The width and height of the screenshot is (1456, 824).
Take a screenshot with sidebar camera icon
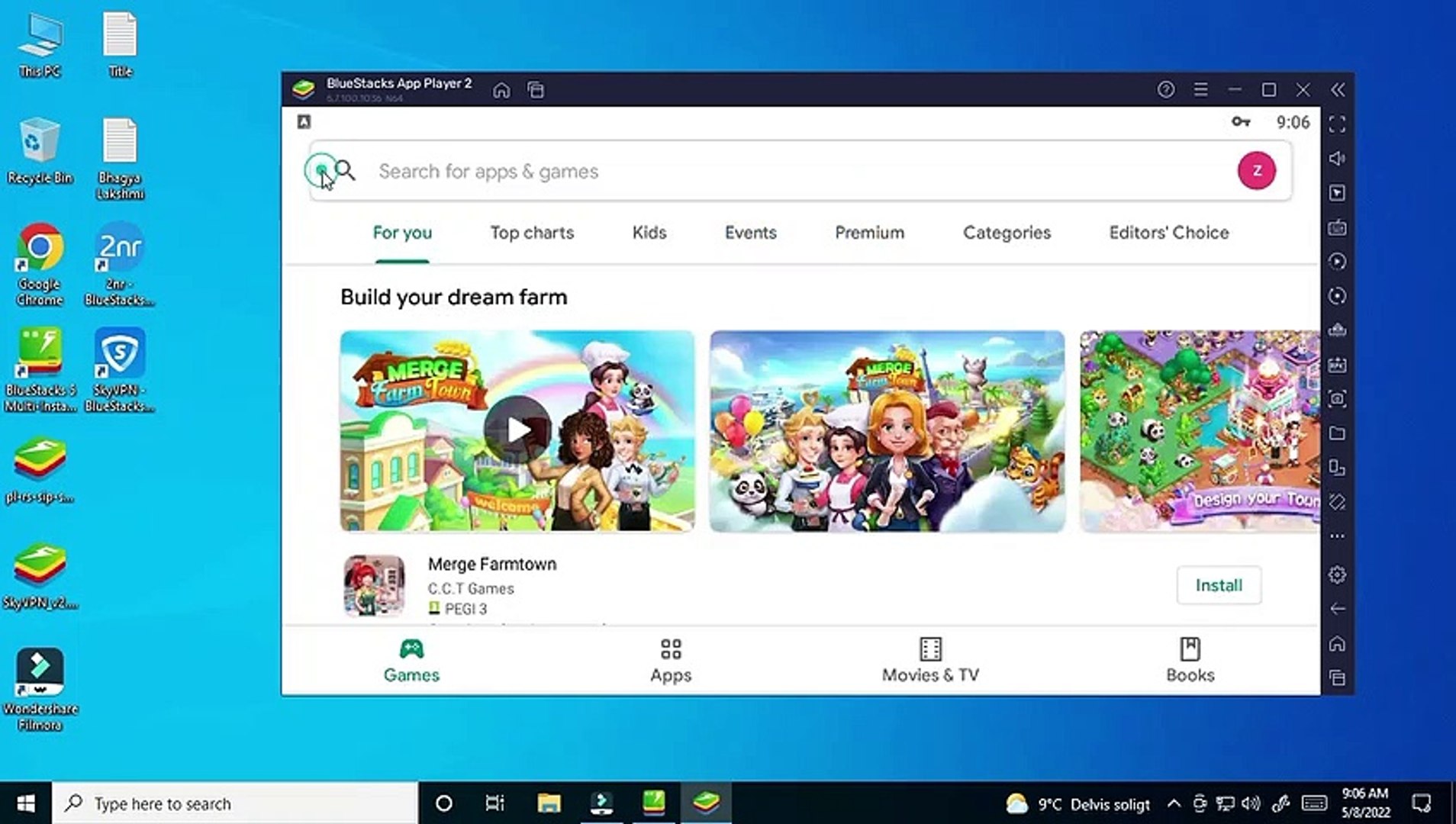tap(1337, 398)
